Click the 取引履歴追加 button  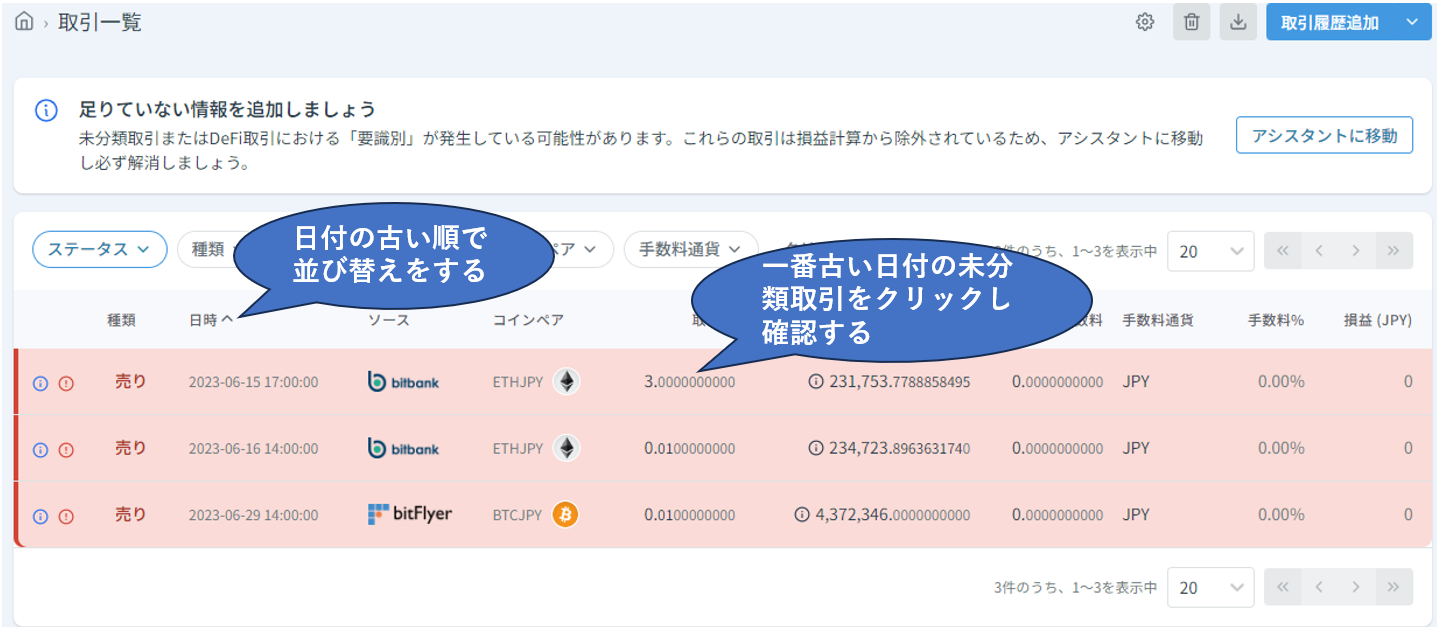click(1329, 22)
